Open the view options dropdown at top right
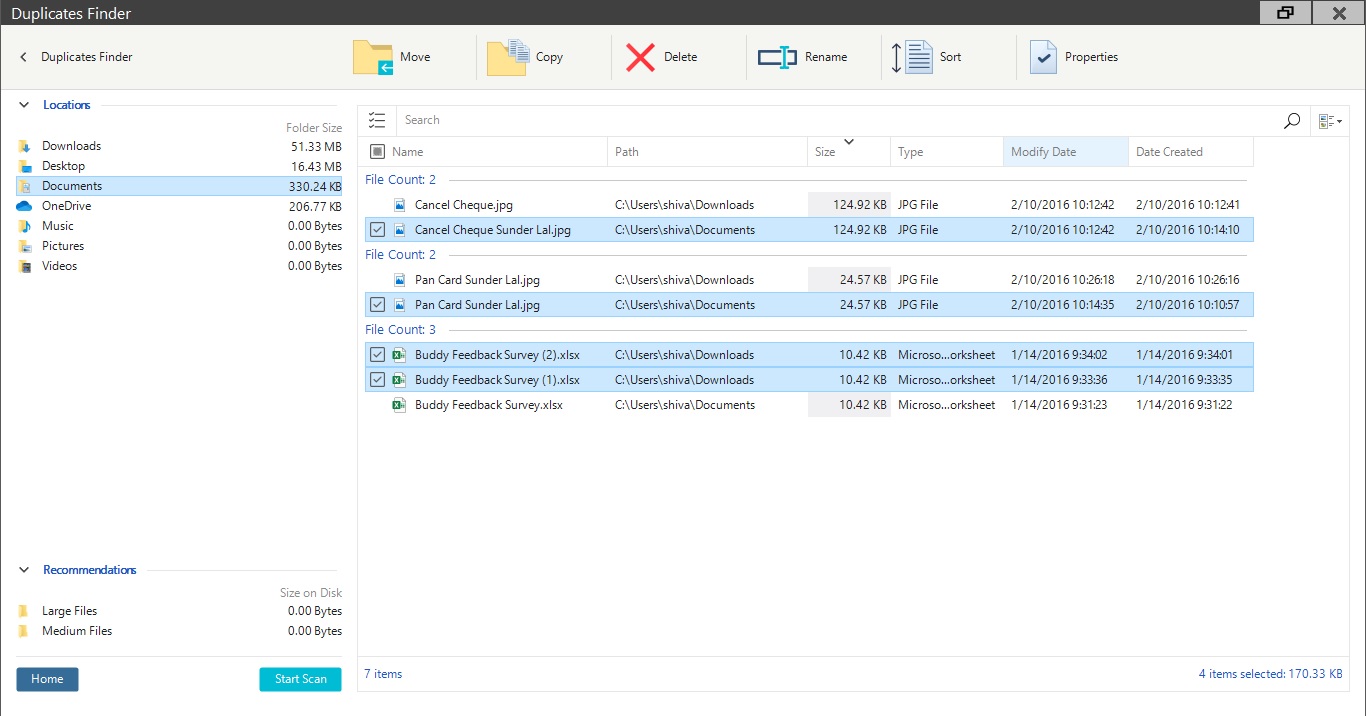 pos(1330,120)
